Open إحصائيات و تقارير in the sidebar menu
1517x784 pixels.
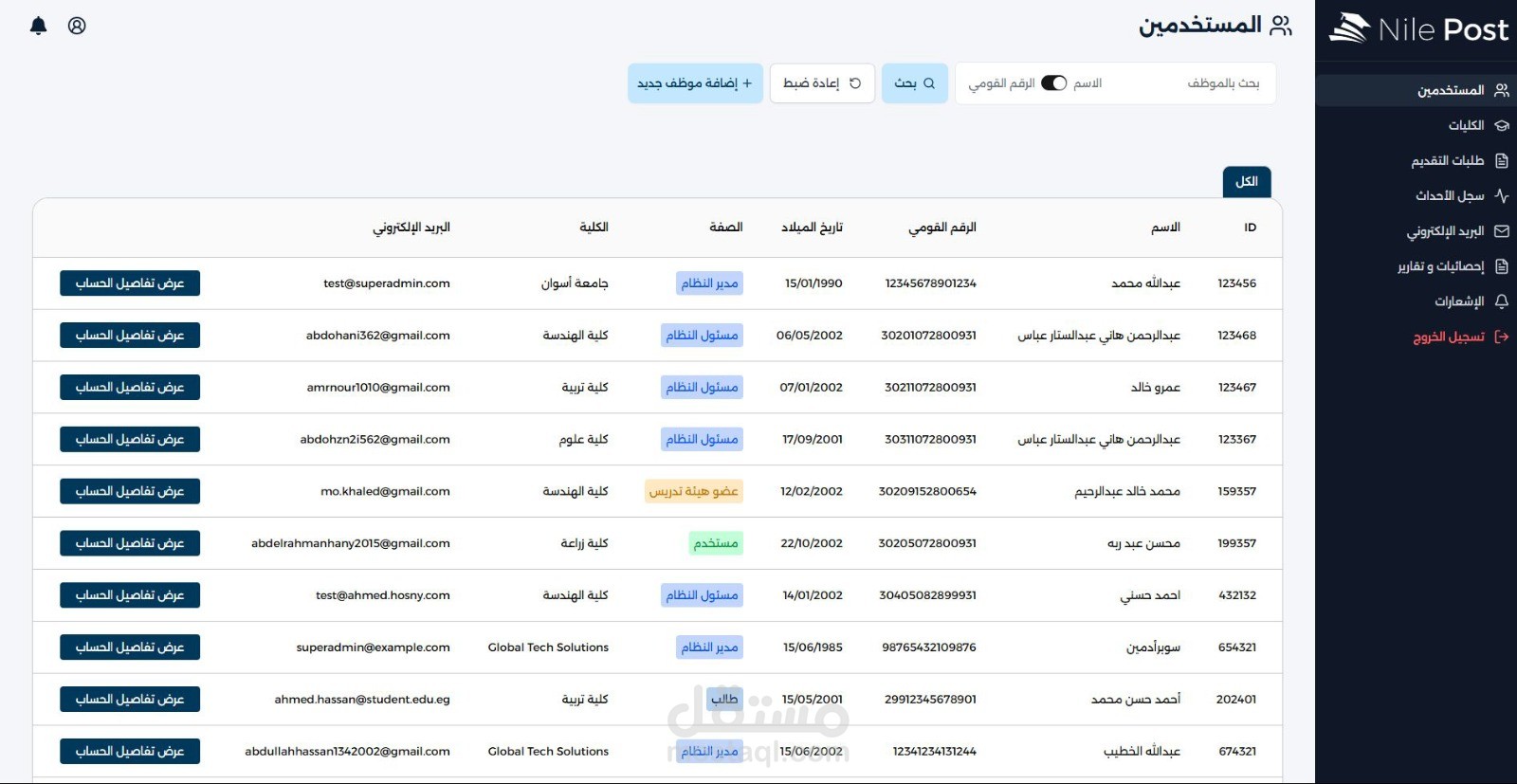click(x=1416, y=266)
